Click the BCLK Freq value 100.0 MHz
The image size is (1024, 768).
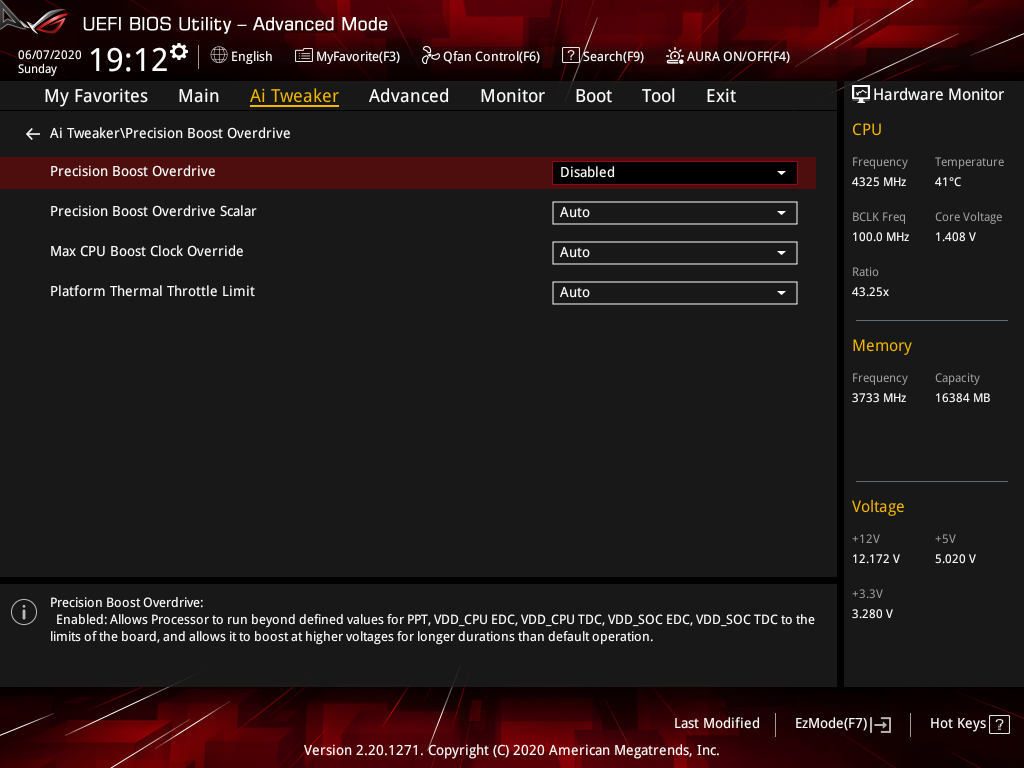[x=880, y=237]
